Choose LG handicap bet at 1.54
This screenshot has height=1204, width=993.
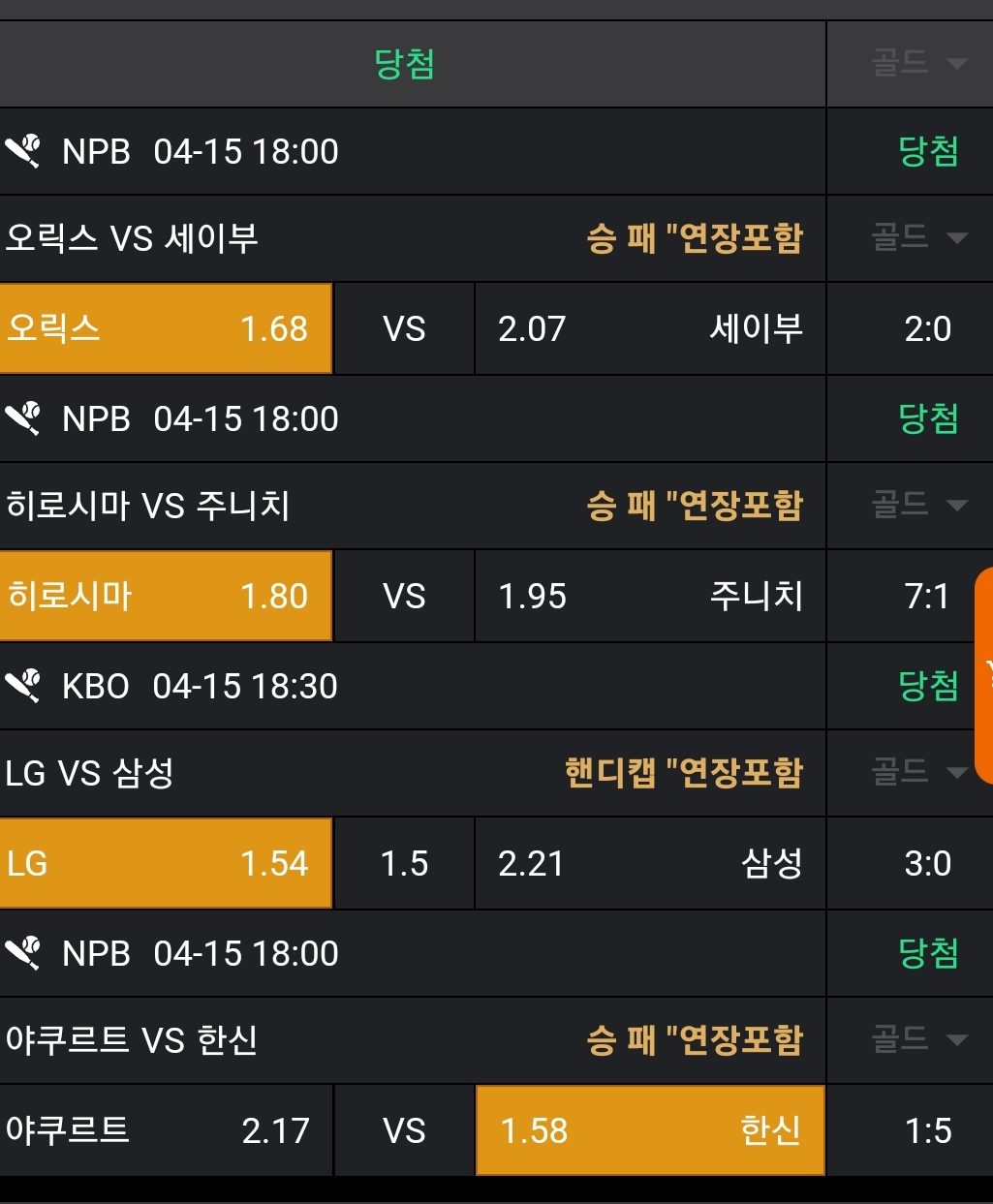click(166, 863)
